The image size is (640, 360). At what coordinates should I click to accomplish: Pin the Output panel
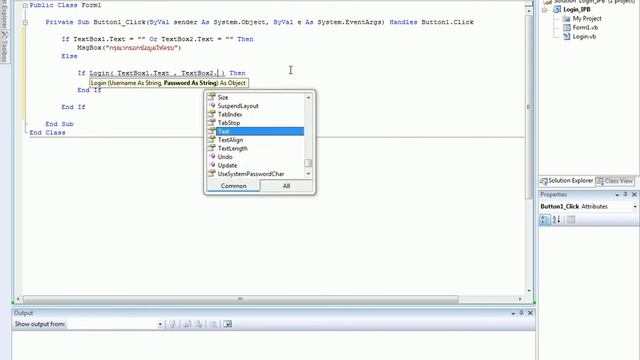point(521,313)
